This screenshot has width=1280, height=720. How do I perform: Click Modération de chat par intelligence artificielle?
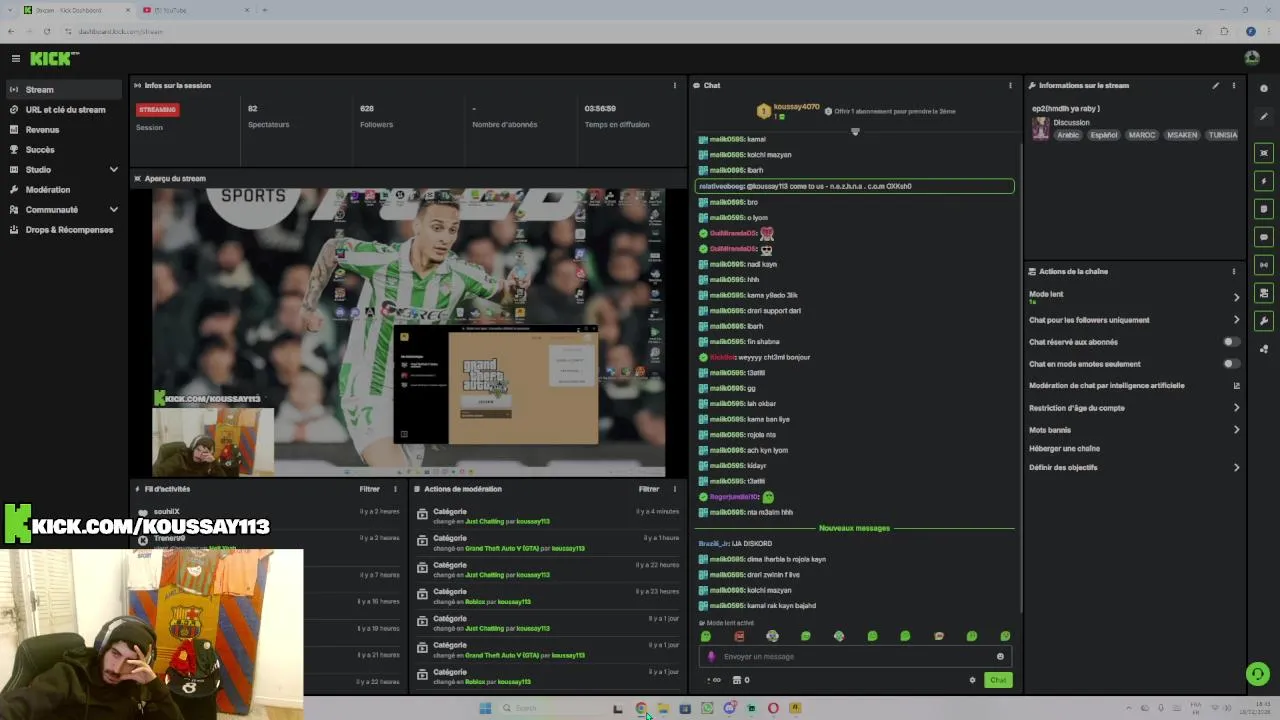(1106, 385)
